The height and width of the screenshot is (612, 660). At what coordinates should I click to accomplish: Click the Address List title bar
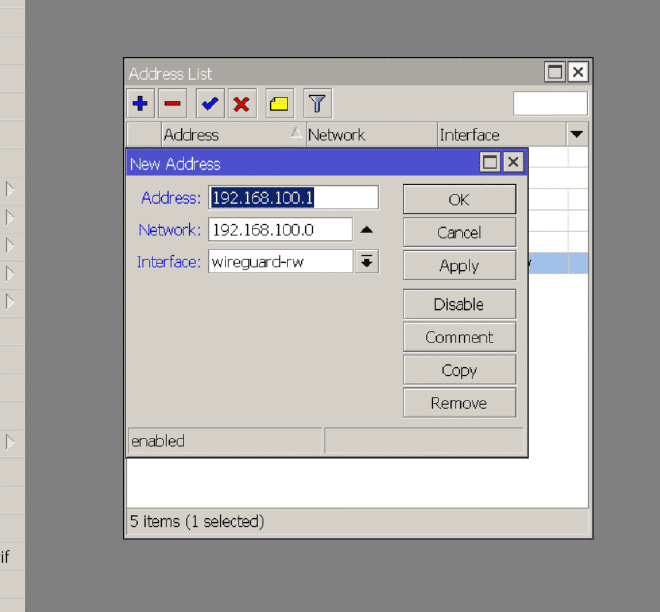335,73
